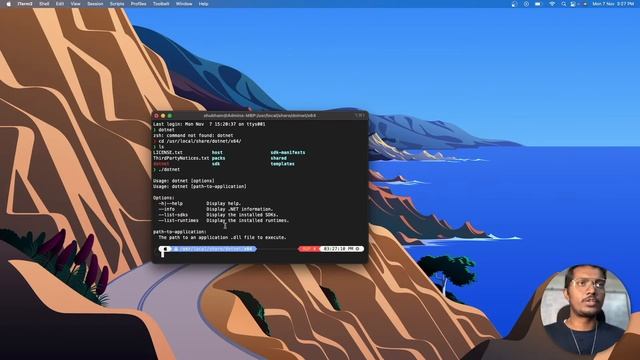Open the Help menu
Image resolution: width=640 pixels, height=360 pixels.
pos(203,4)
